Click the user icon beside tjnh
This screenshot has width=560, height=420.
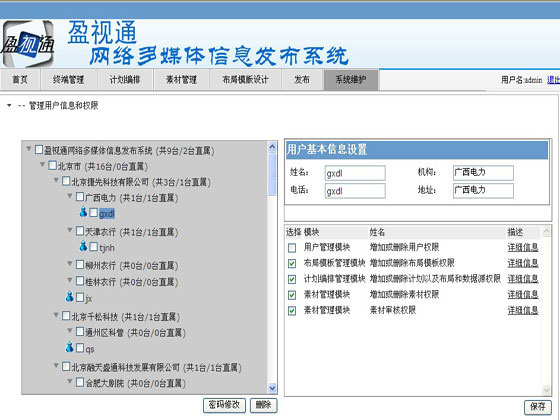pyautogui.click(x=83, y=246)
